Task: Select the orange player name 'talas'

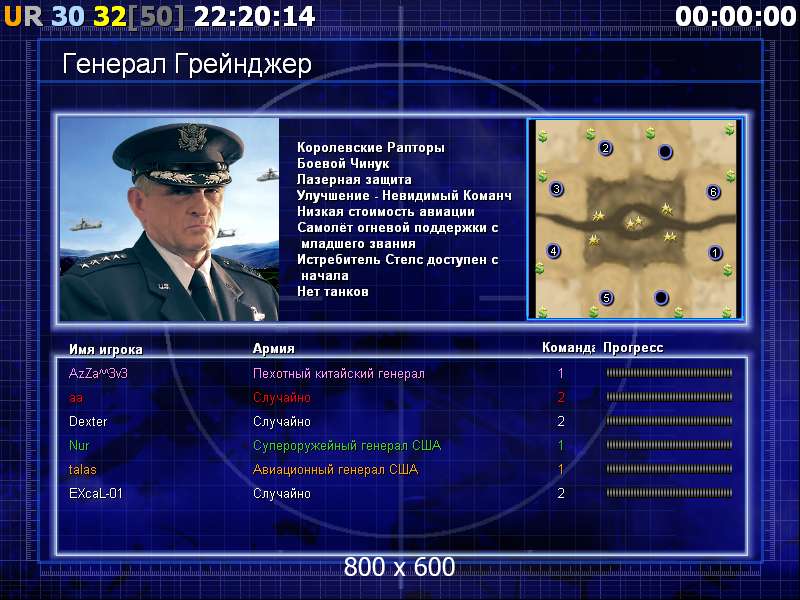Action: coord(83,469)
